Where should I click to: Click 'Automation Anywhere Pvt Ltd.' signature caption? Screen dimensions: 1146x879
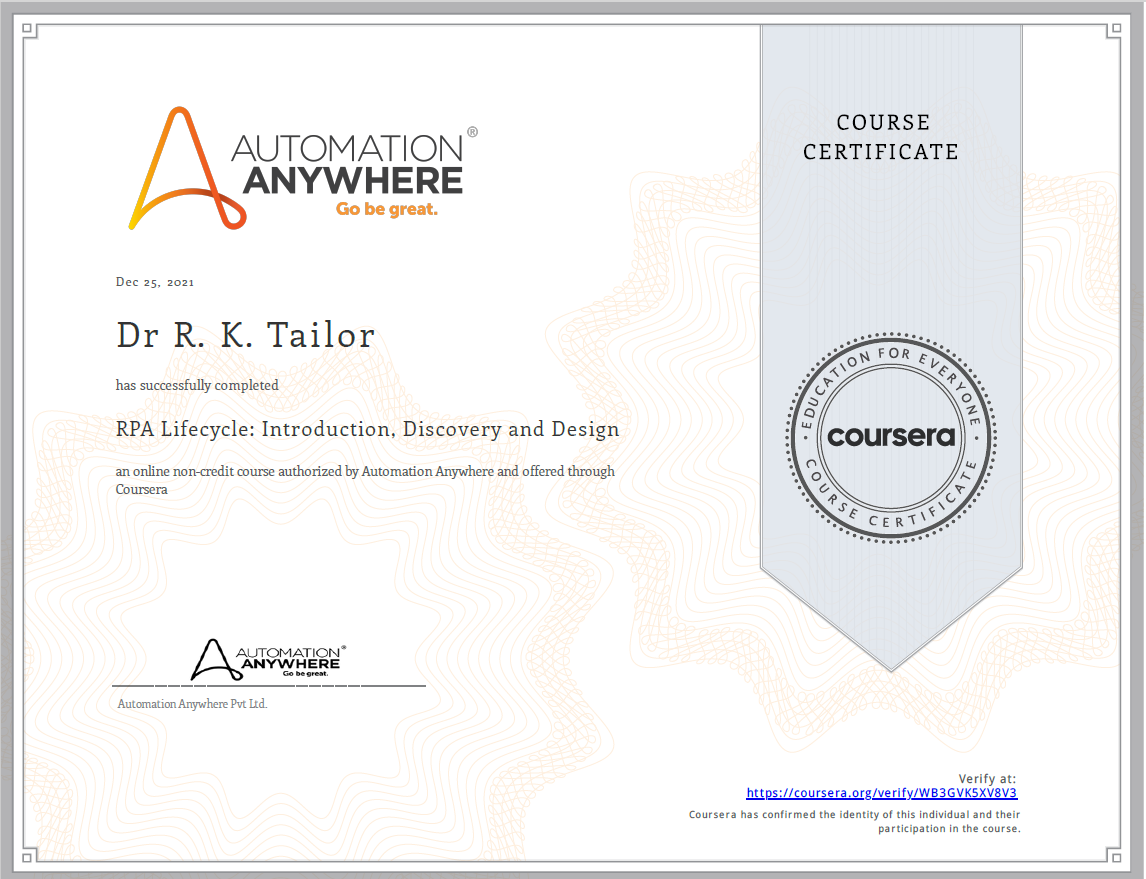[x=192, y=704]
